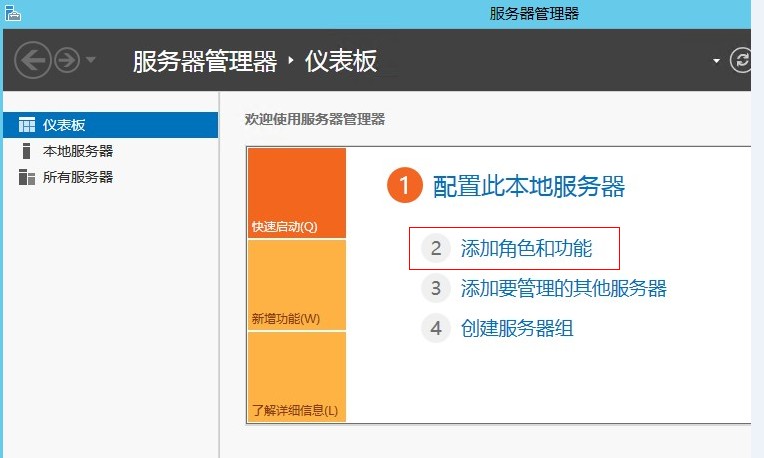
Task: Click the number 4 circle badge
Action: 435,328
